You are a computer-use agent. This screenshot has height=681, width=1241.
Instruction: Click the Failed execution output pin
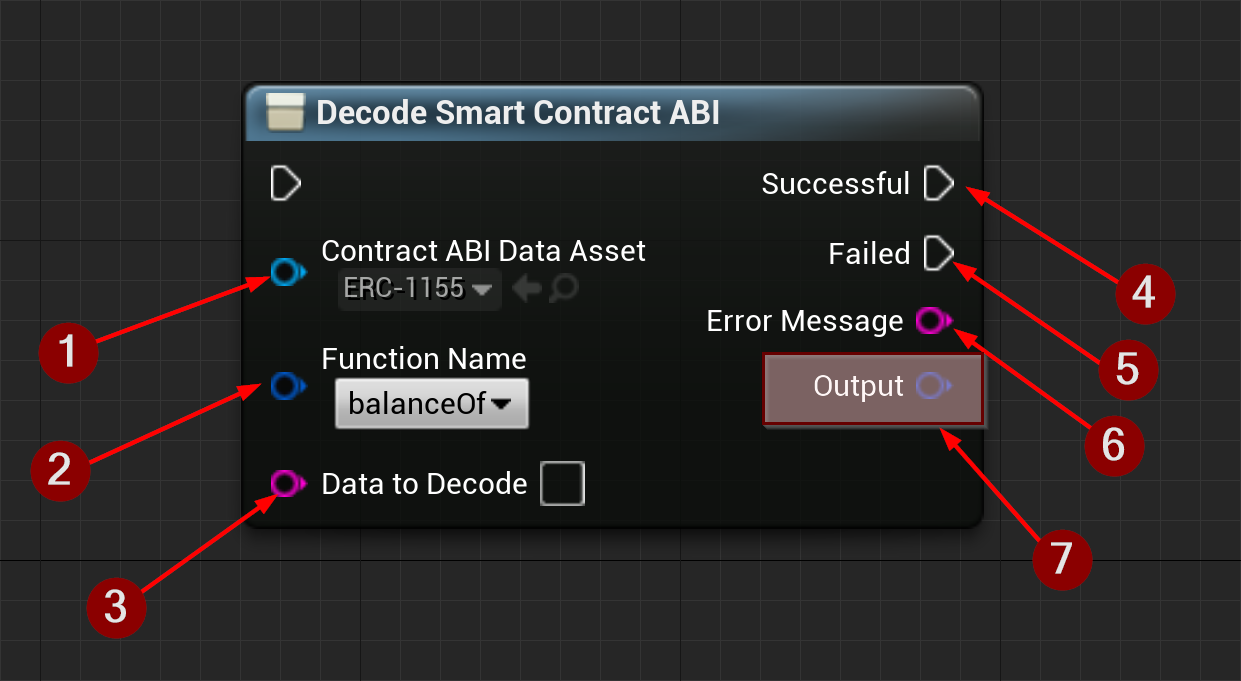click(938, 253)
